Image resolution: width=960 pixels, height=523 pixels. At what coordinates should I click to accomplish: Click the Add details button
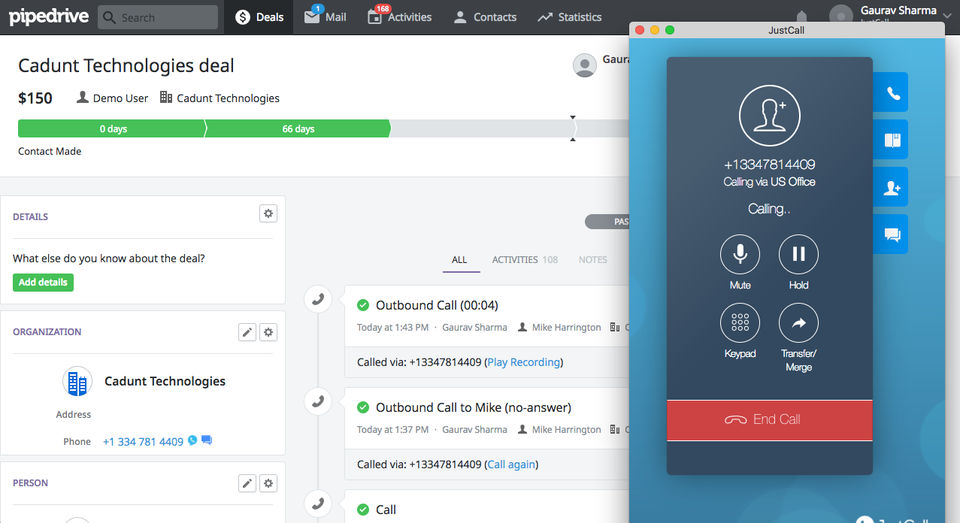43,282
